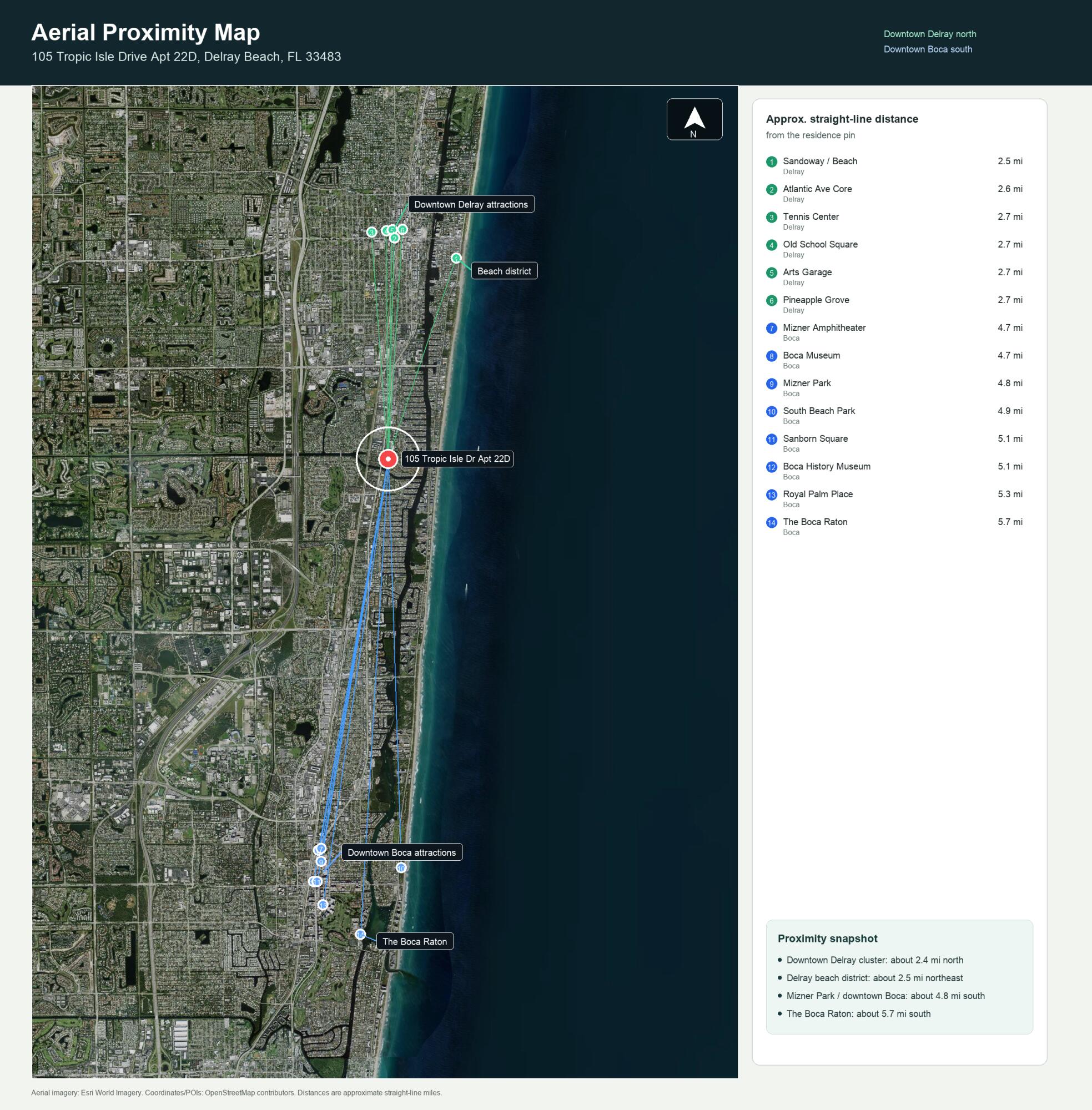Click the 5.3 mi distance for Royal Palm Place

pos(1009,493)
